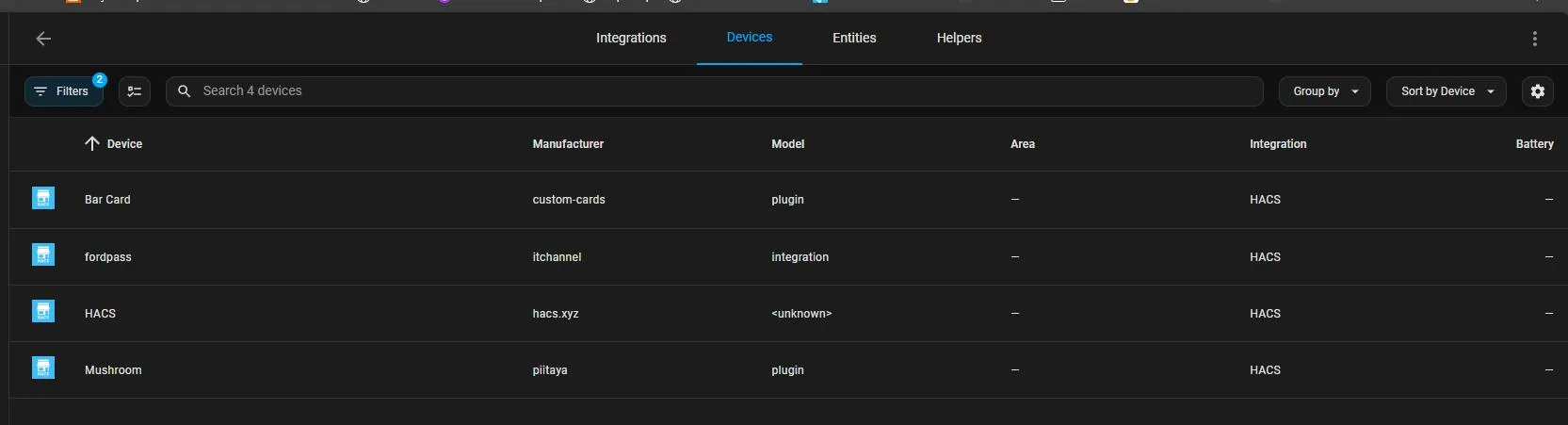Click the HACS icon beside Bar Card

point(43,198)
